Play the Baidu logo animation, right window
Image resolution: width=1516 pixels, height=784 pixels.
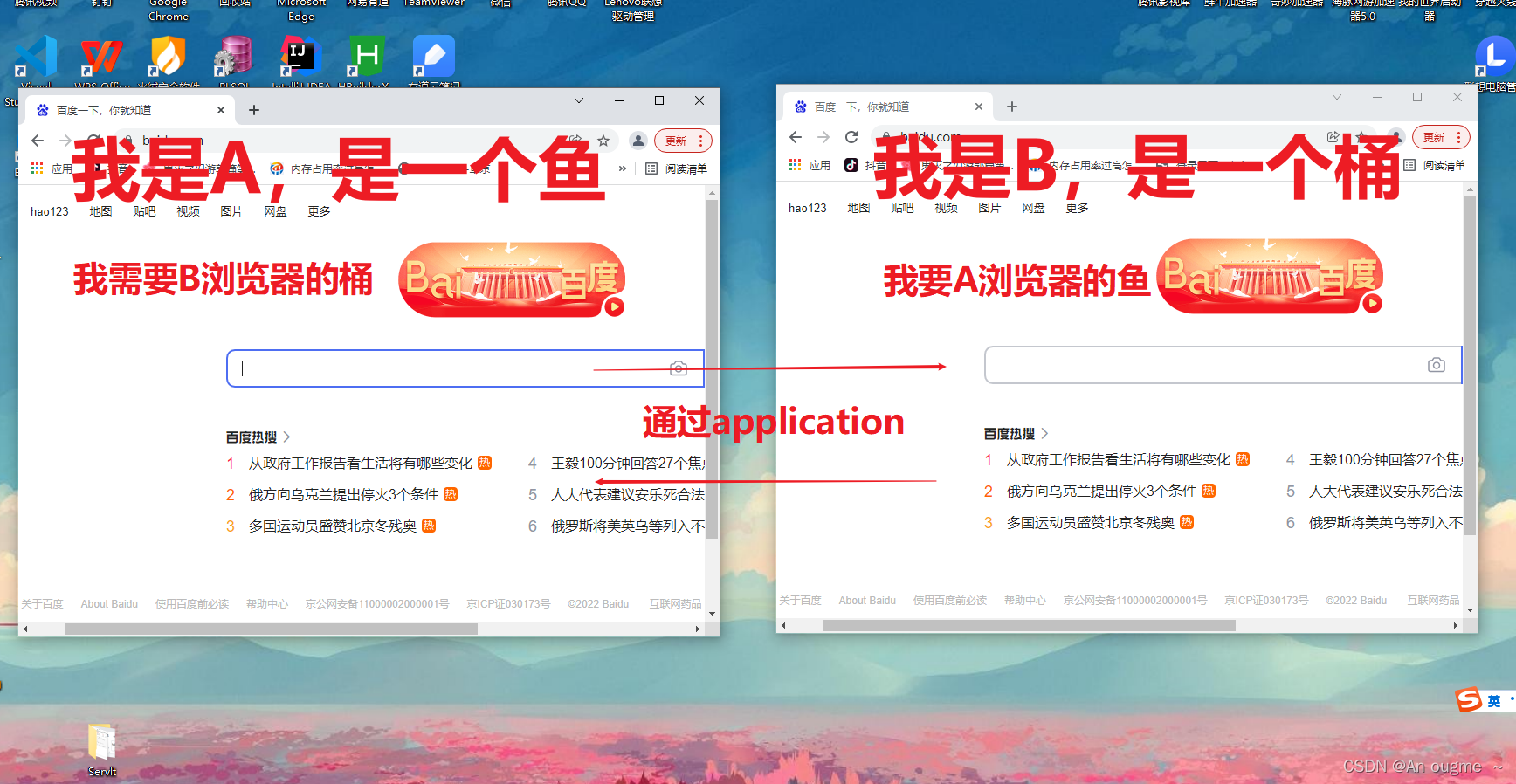point(1373,304)
